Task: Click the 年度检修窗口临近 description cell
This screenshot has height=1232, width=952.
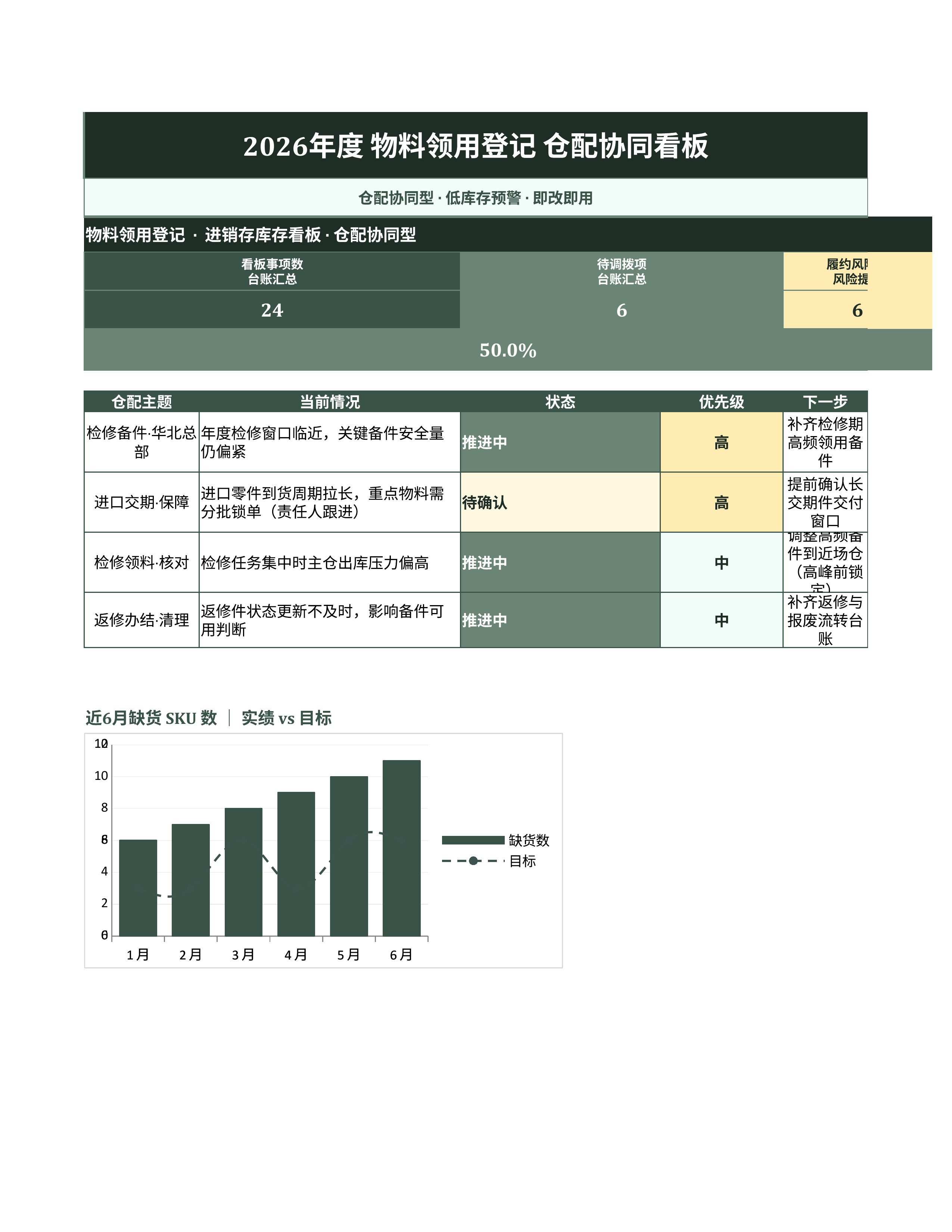Action: 329,442
